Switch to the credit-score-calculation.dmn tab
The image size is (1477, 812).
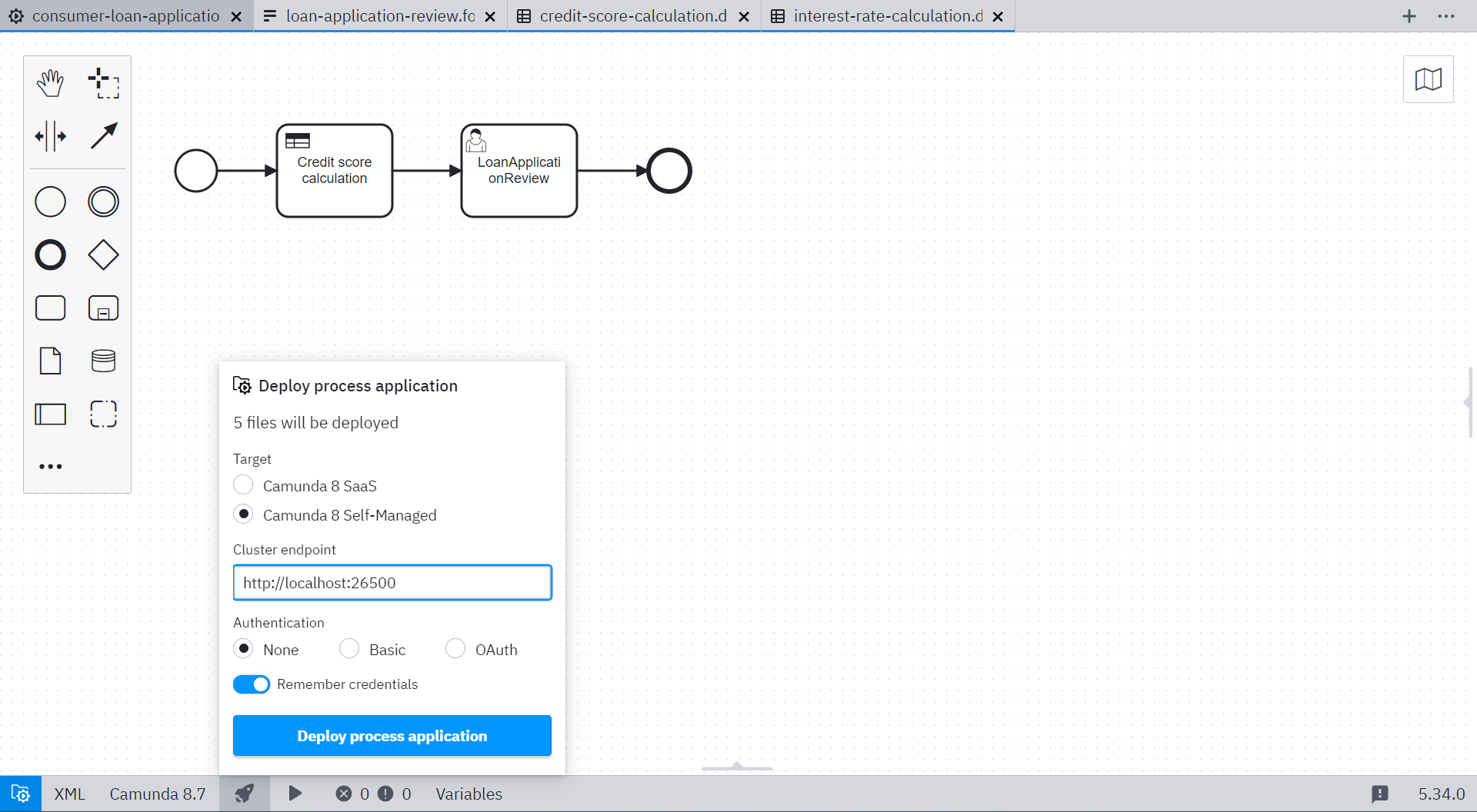coord(632,15)
